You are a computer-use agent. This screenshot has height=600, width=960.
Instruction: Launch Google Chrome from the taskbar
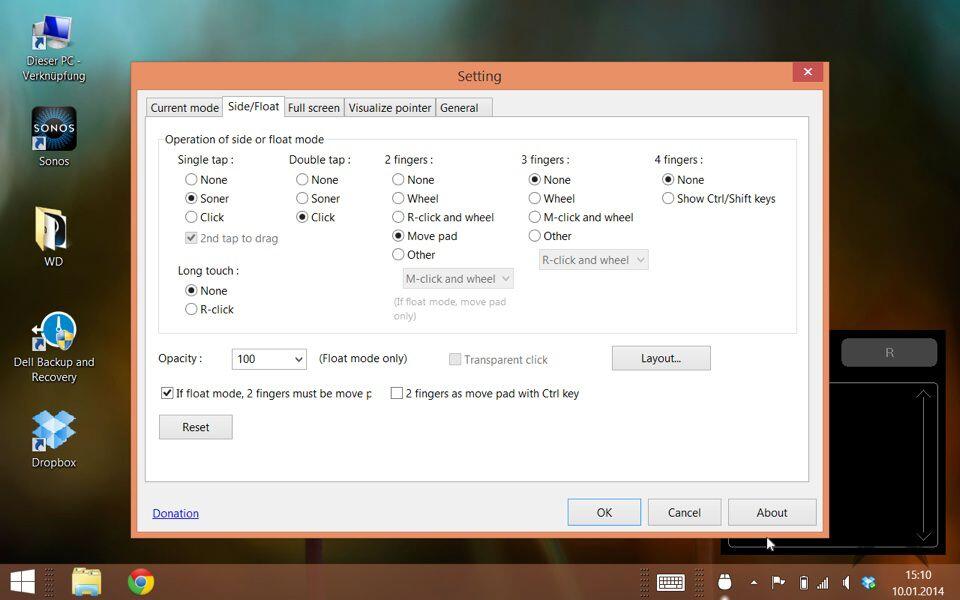click(x=141, y=582)
